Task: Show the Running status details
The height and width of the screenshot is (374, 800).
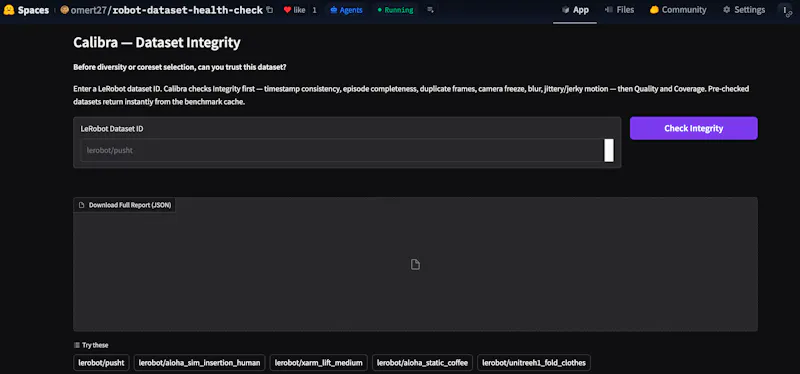Action: (395, 10)
